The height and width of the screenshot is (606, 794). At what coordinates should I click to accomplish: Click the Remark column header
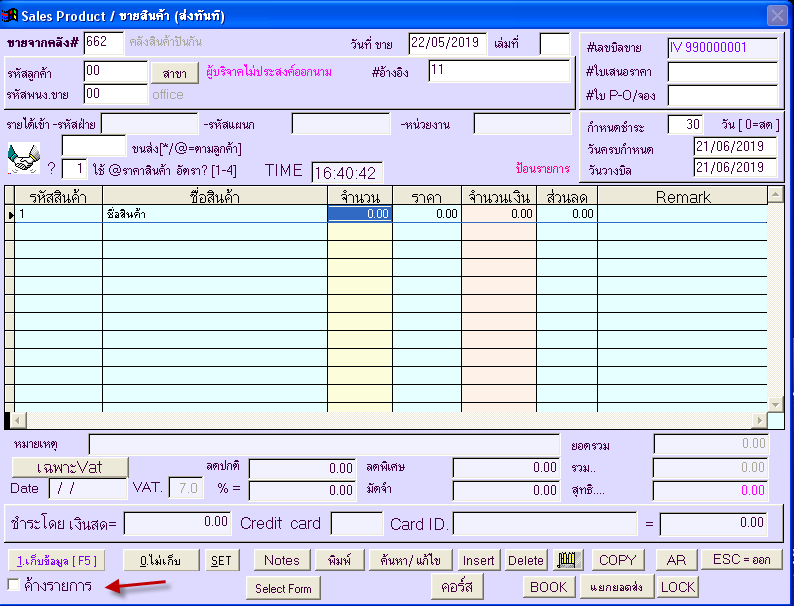682,197
